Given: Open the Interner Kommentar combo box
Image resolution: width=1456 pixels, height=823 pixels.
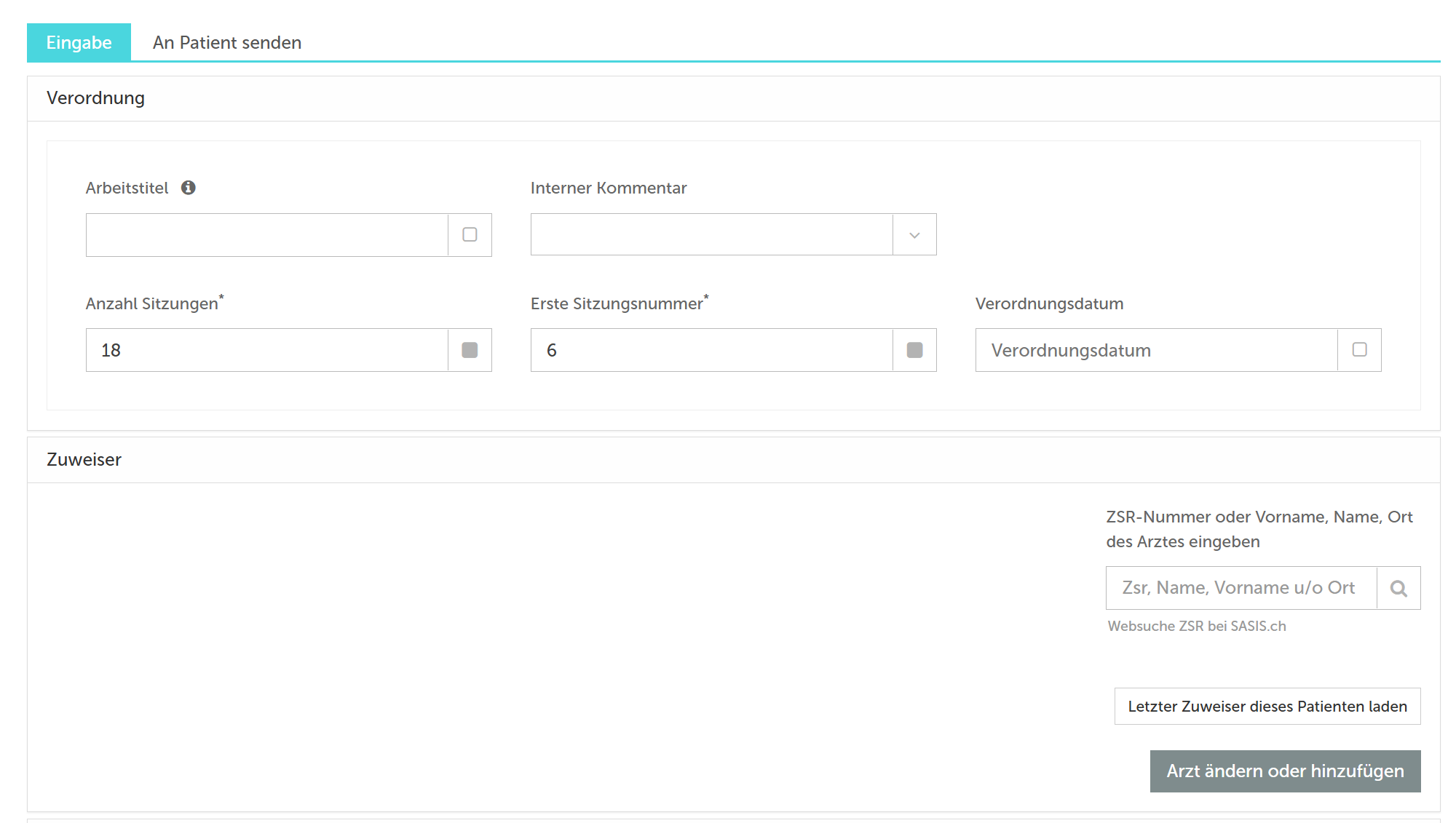Looking at the screenshot, I should [x=711, y=234].
